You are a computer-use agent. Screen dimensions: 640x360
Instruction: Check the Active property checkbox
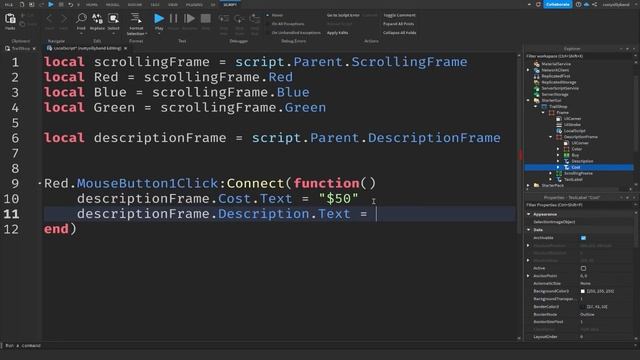coord(583,268)
